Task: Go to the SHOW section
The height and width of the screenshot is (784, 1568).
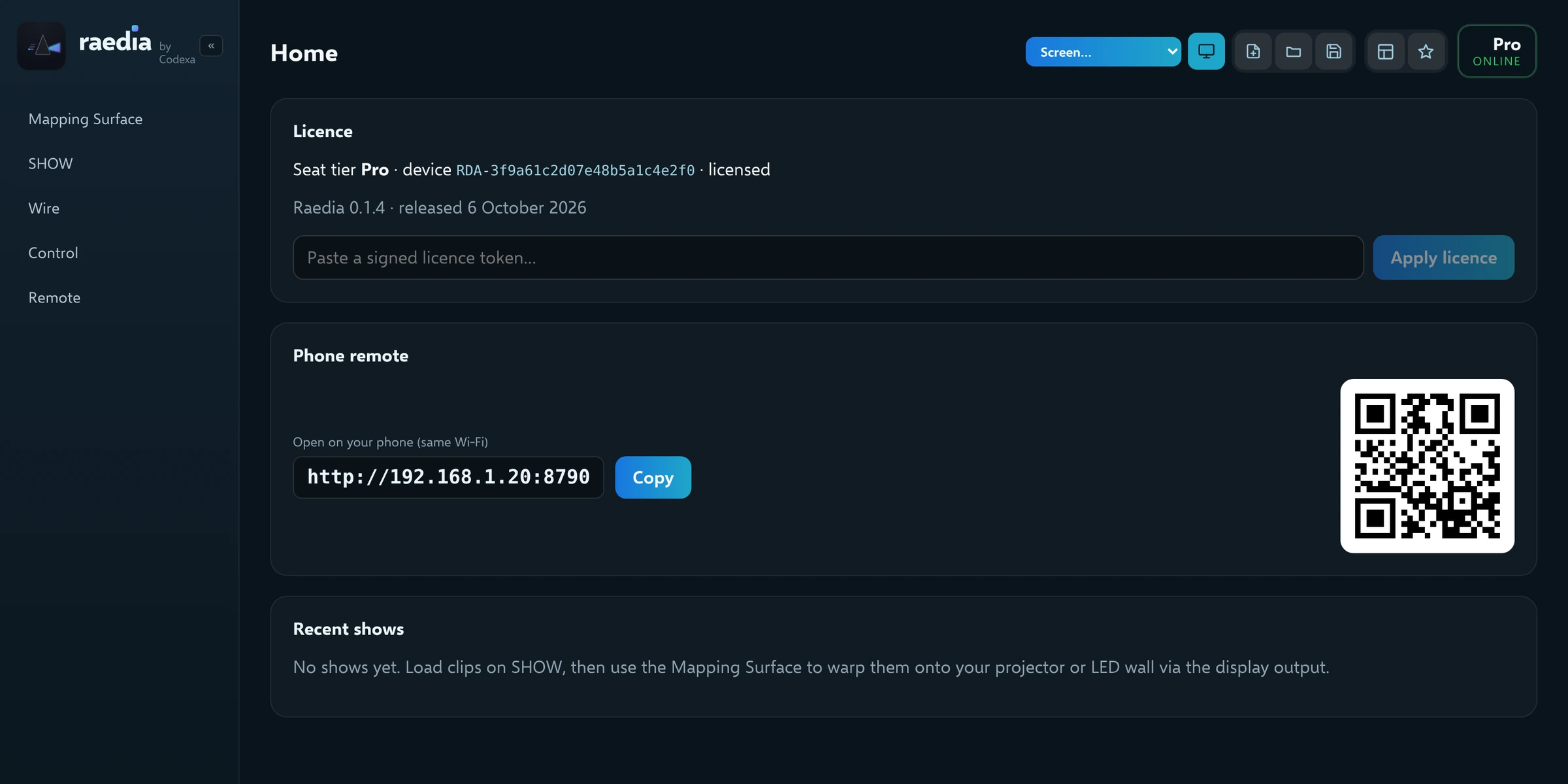Action: point(50,163)
